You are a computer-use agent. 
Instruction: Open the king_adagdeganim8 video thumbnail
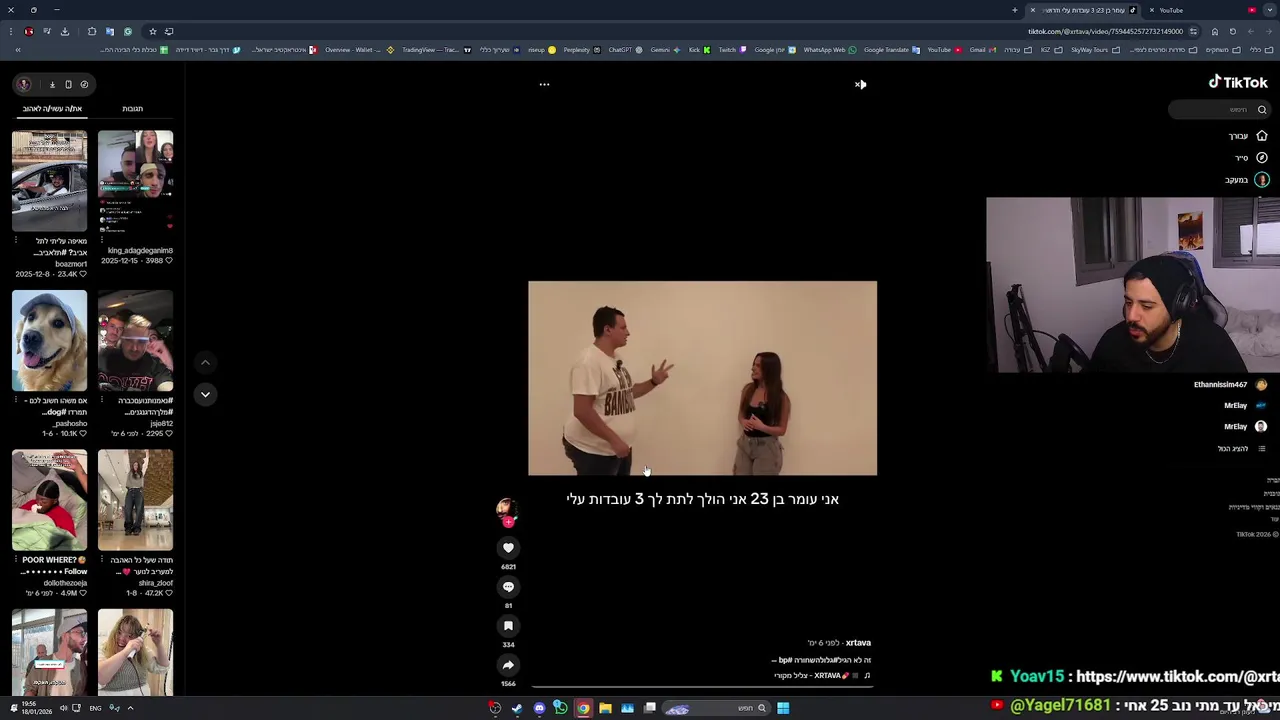[135, 182]
